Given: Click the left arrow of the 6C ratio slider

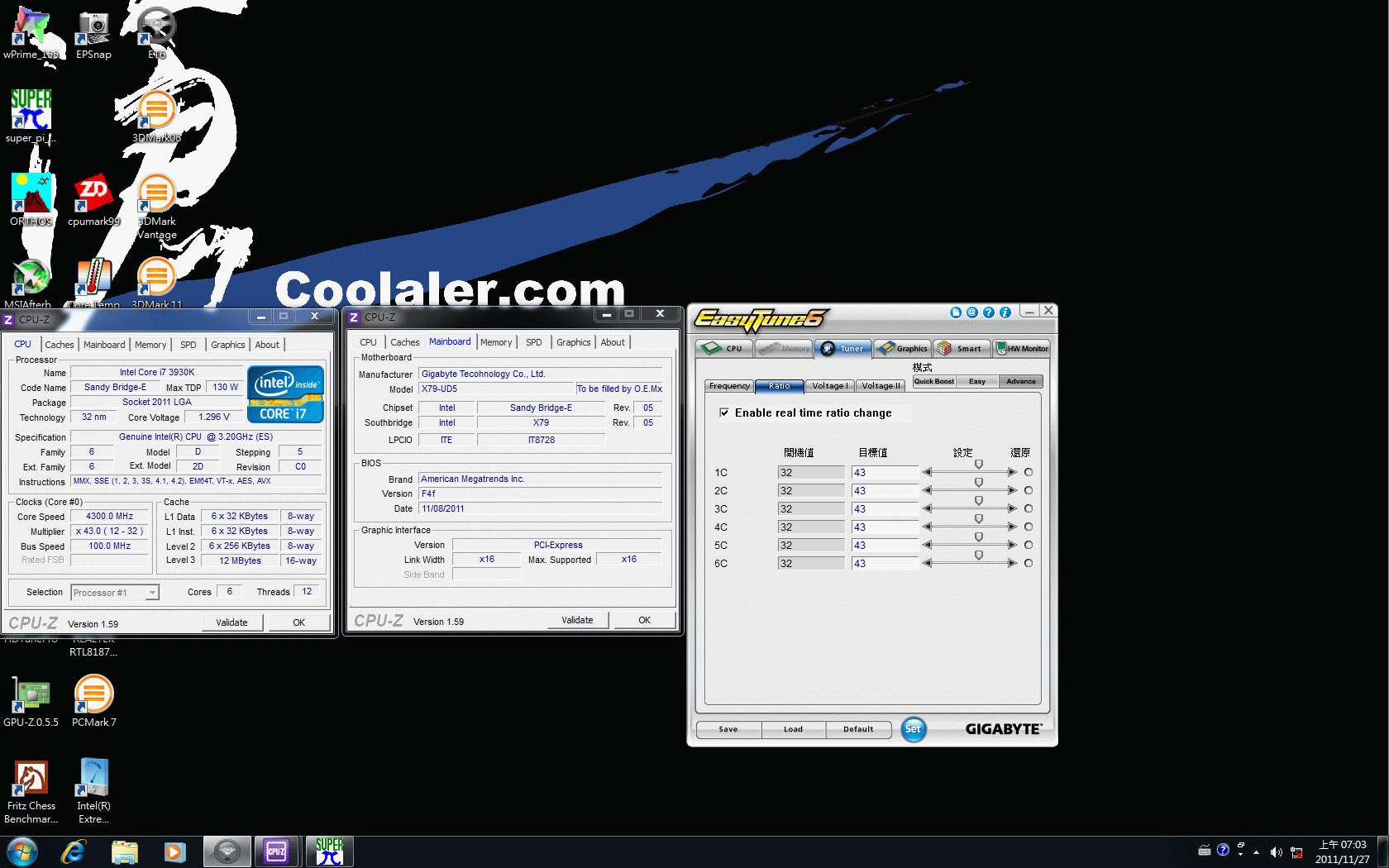Looking at the screenshot, I should tap(928, 563).
